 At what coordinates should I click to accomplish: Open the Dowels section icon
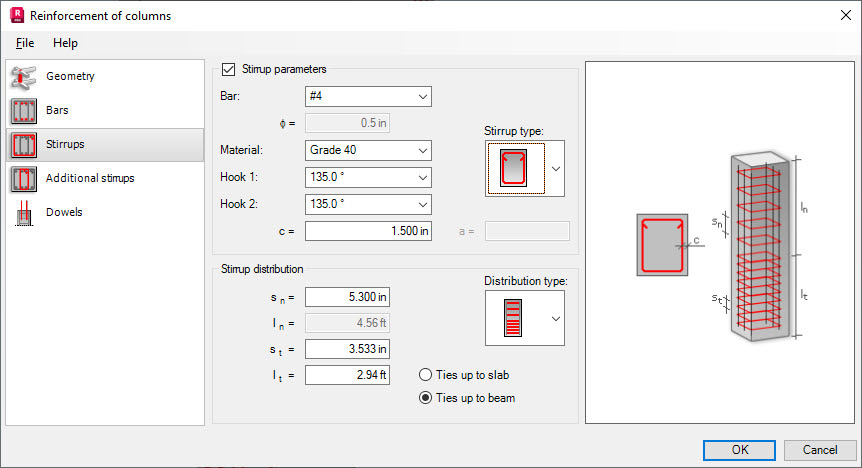(24, 213)
